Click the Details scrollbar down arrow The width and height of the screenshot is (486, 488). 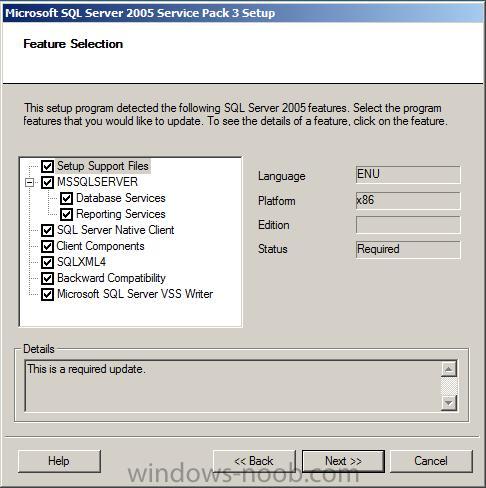[x=449, y=403]
